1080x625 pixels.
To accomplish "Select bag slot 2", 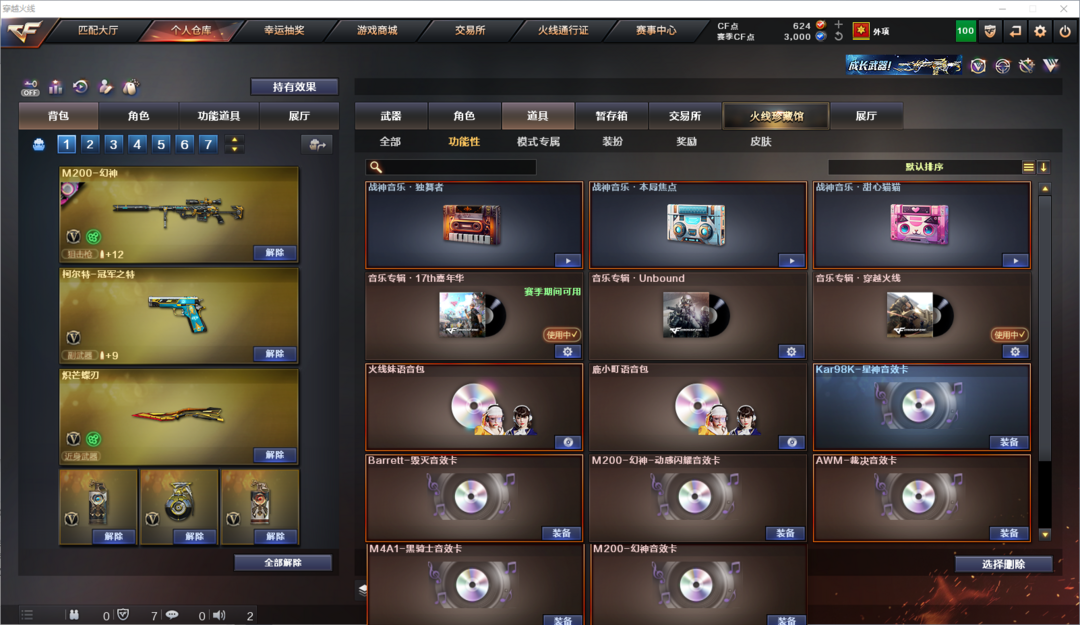I will click(x=90, y=144).
